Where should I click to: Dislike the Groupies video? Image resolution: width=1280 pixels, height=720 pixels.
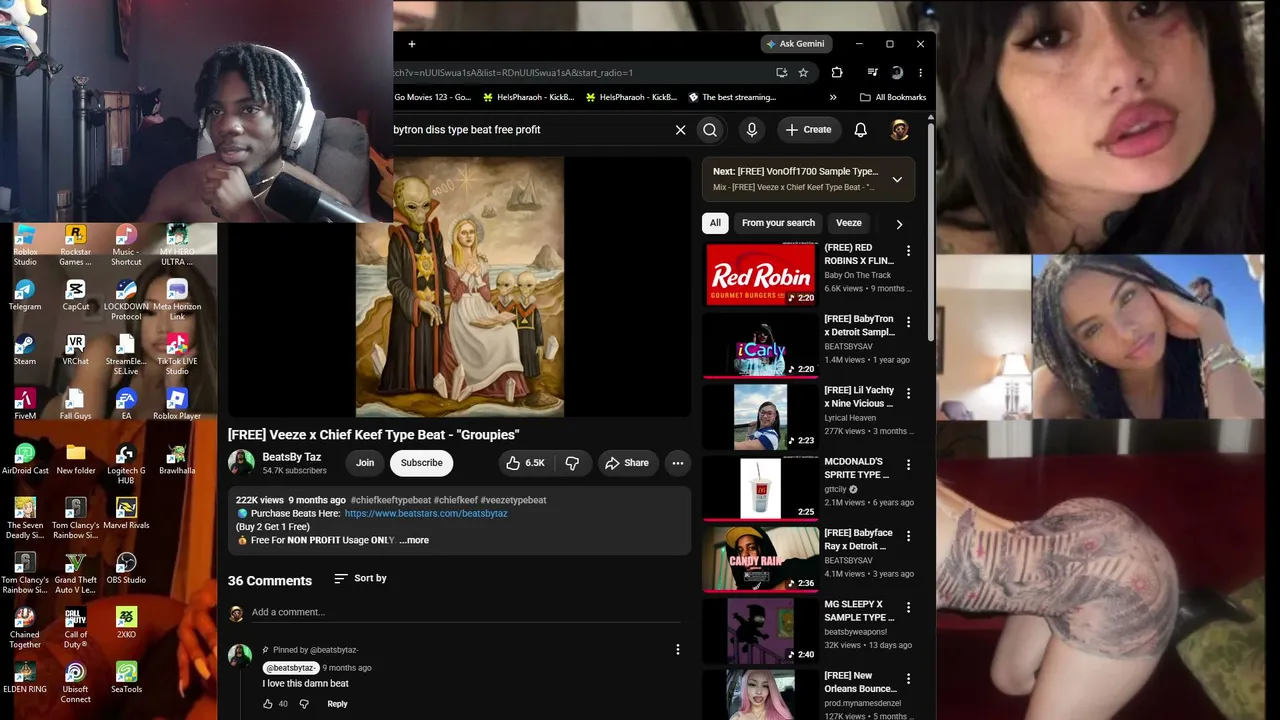[x=572, y=463]
